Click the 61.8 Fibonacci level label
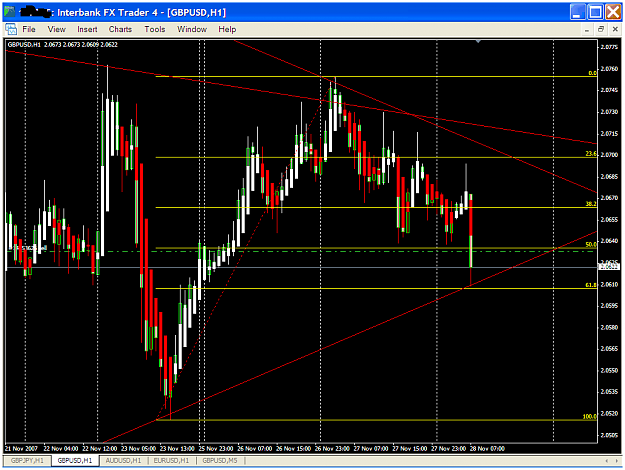Screen dimensions: 625x470 [x=591, y=285]
